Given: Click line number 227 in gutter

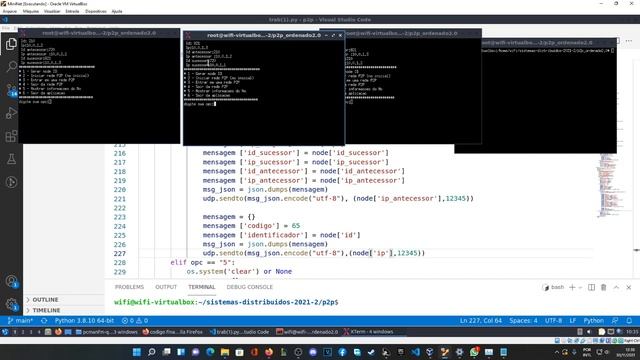Looking at the screenshot, I should click(x=120, y=253).
